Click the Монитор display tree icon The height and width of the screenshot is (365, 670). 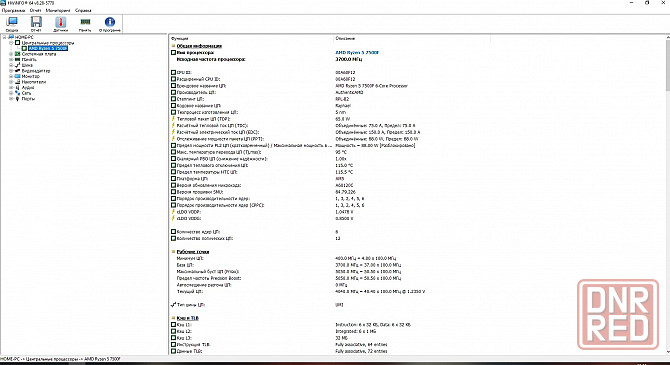(18, 76)
